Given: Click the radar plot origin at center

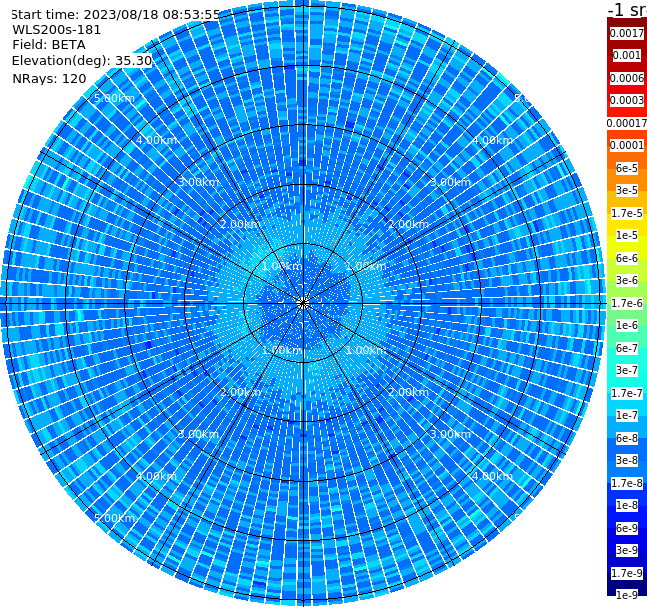Looking at the screenshot, I should click(x=303, y=303).
